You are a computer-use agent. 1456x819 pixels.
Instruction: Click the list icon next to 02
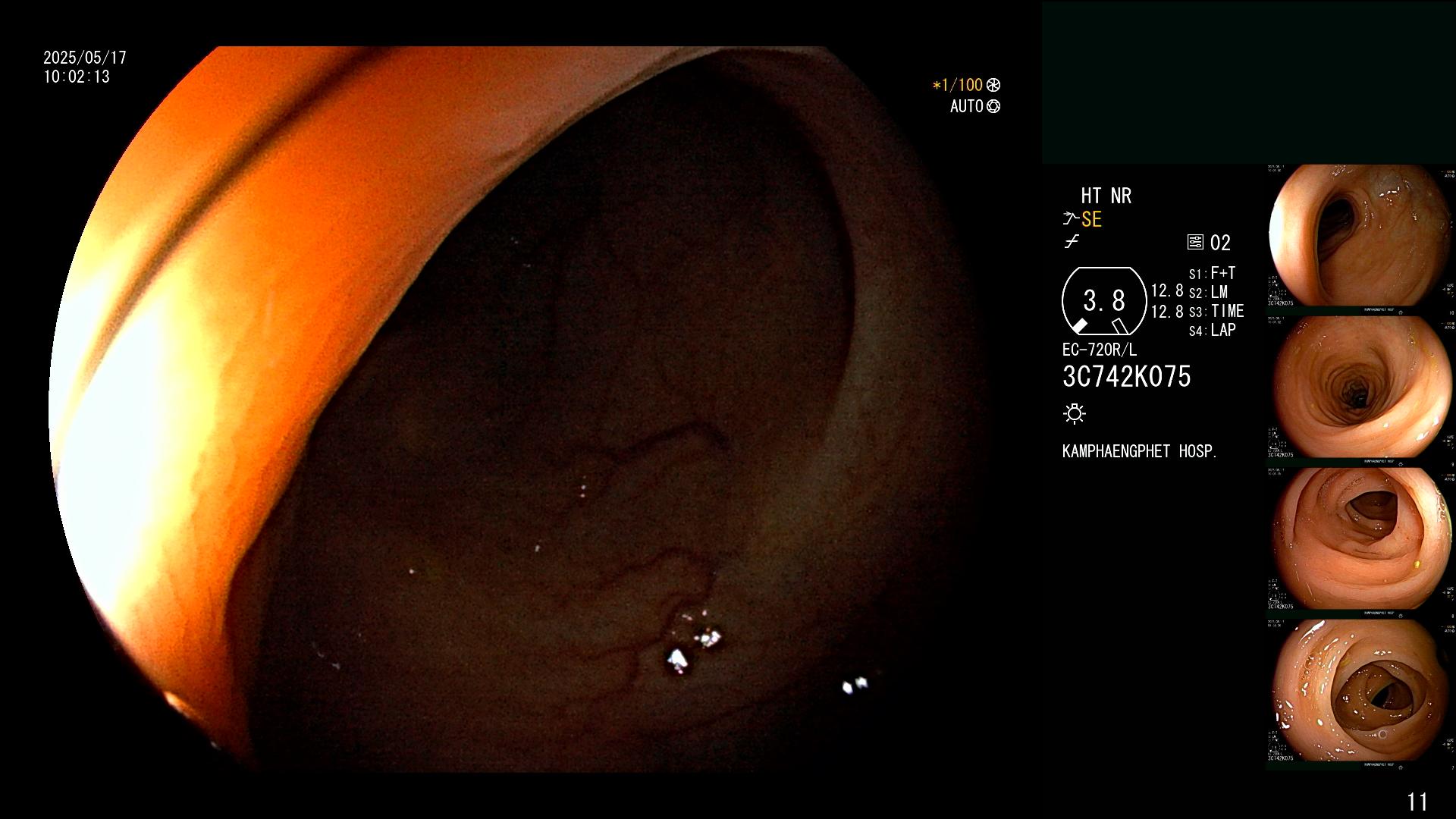click(x=1195, y=243)
